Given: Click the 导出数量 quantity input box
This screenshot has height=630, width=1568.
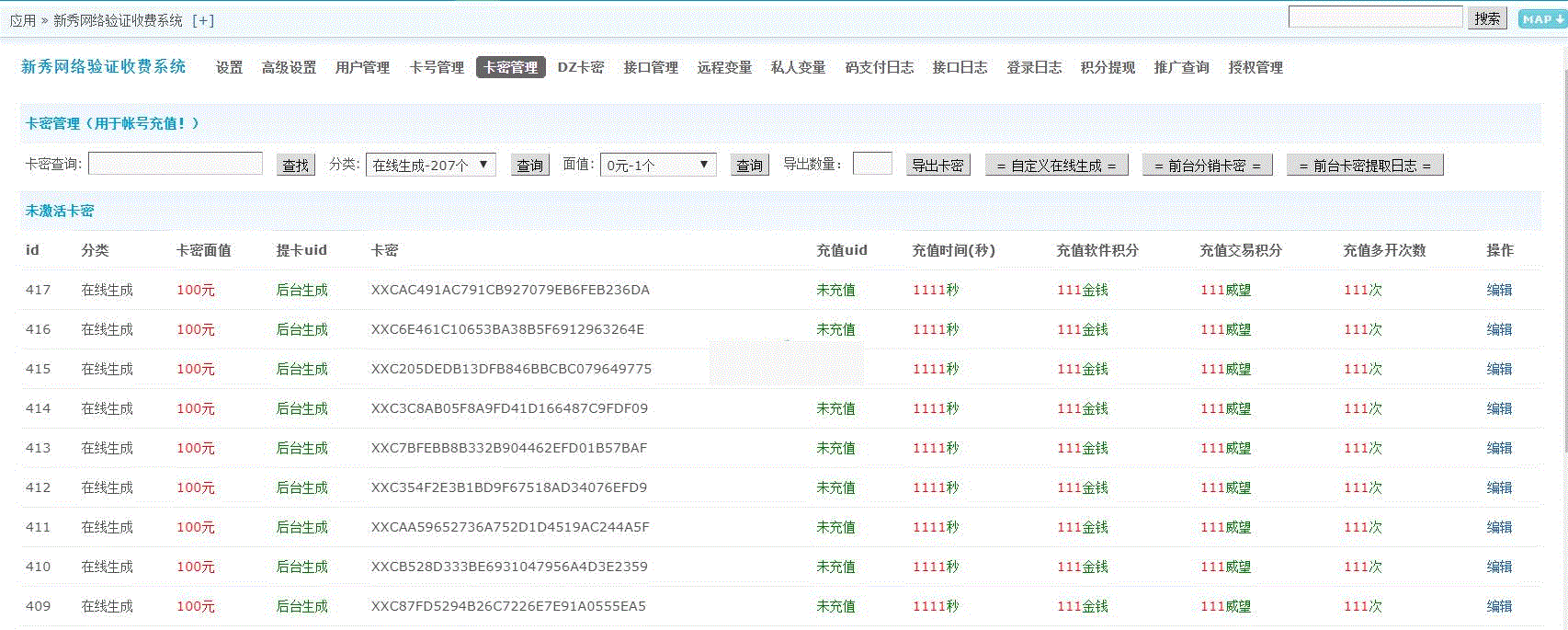Looking at the screenshot, I should [872, 164].
